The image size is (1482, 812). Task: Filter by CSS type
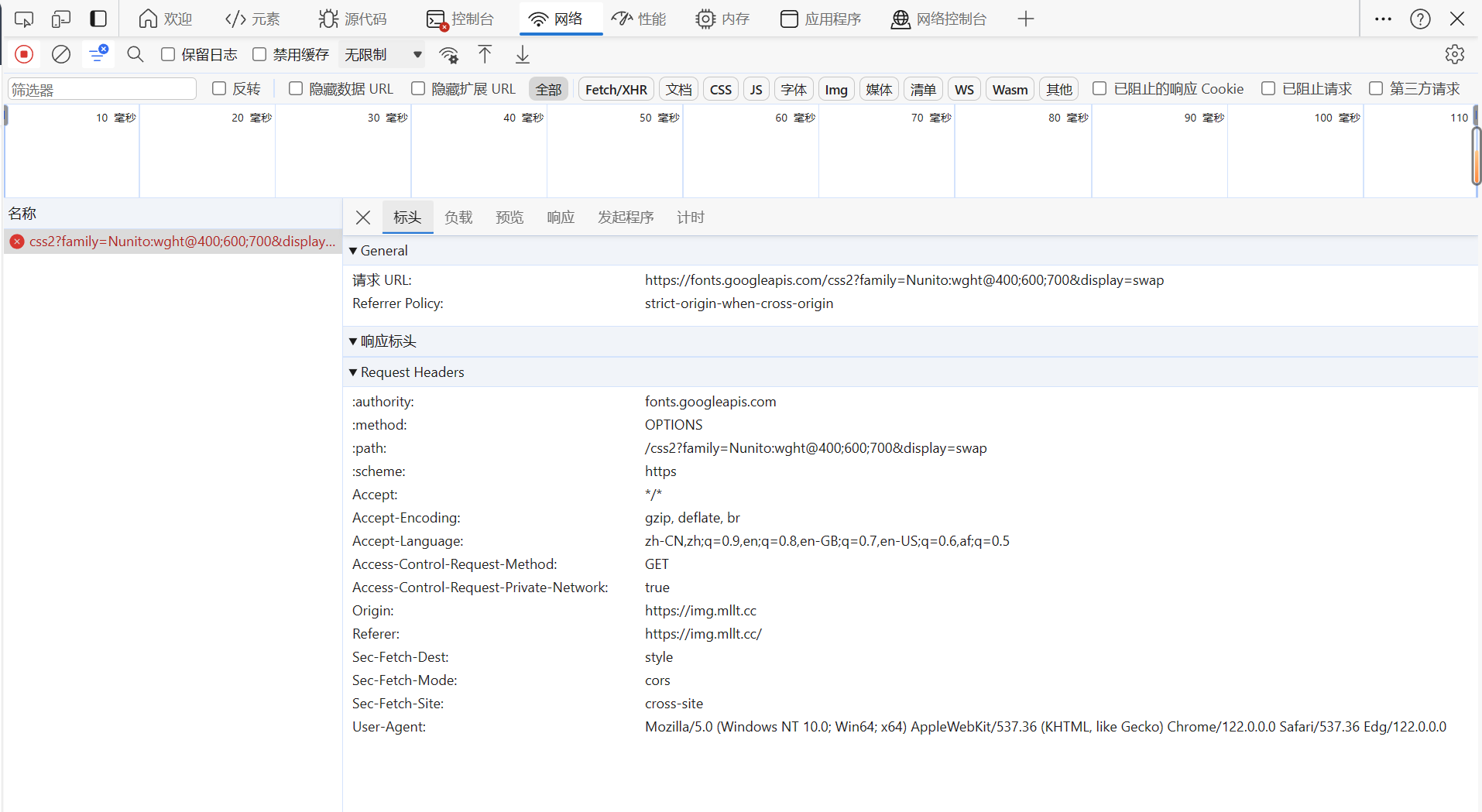point(721,89)
